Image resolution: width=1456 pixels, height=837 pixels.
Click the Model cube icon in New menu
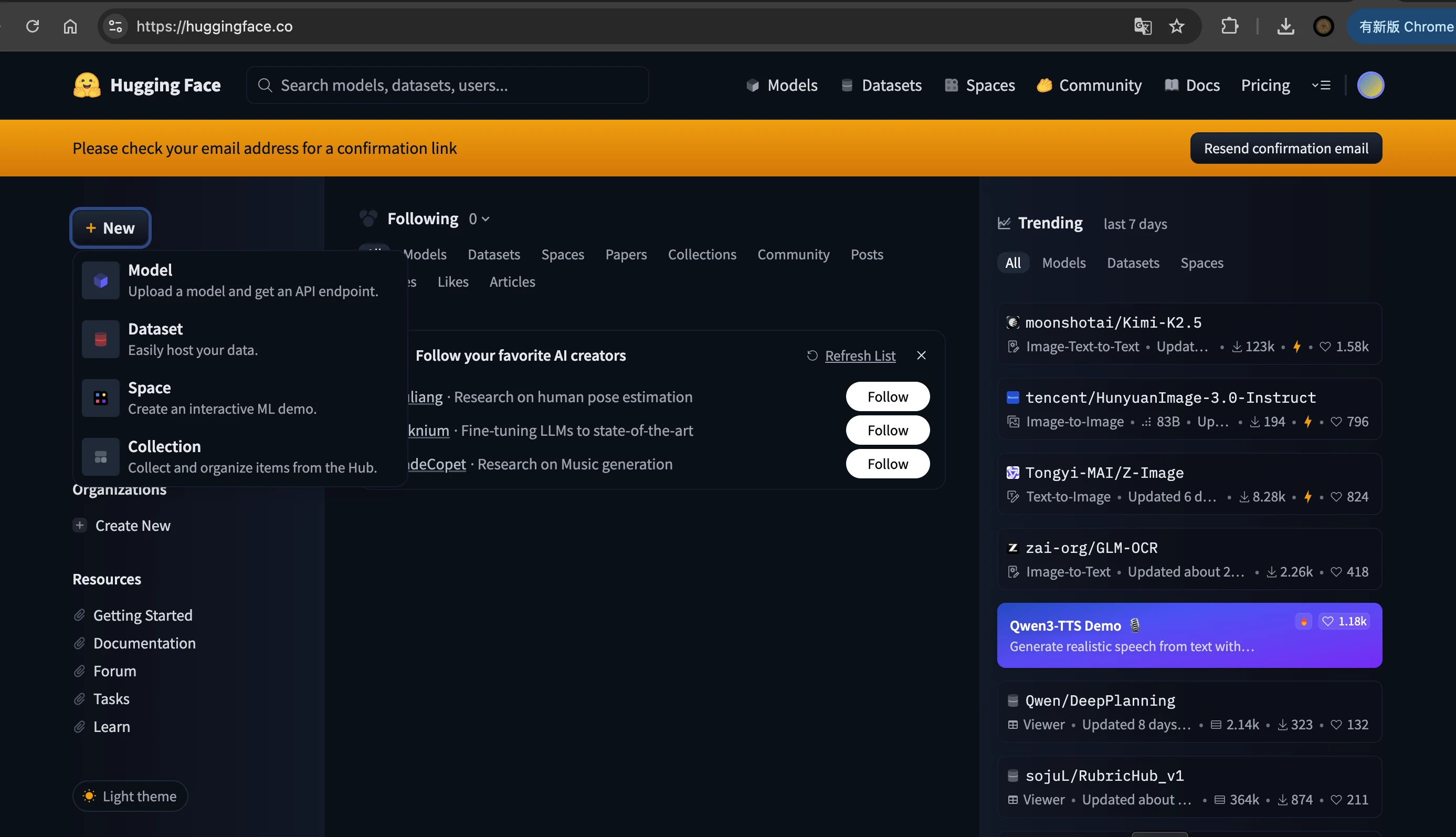101,280
